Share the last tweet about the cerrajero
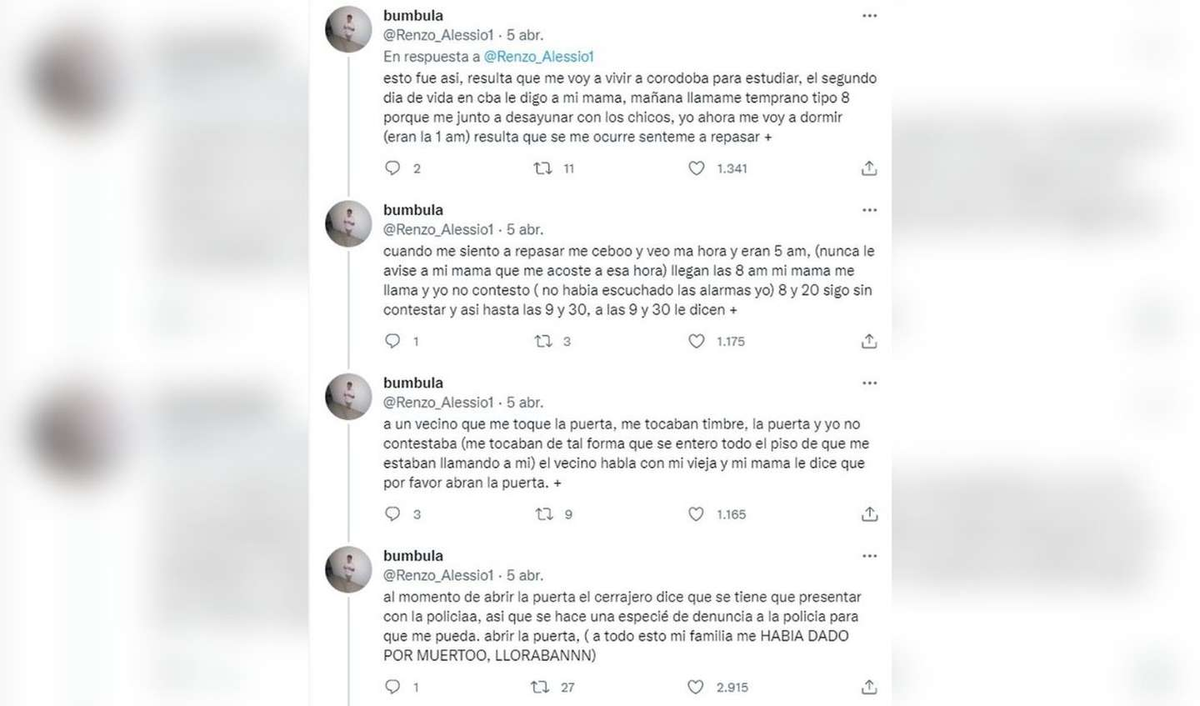 click(x=869, y=686)
